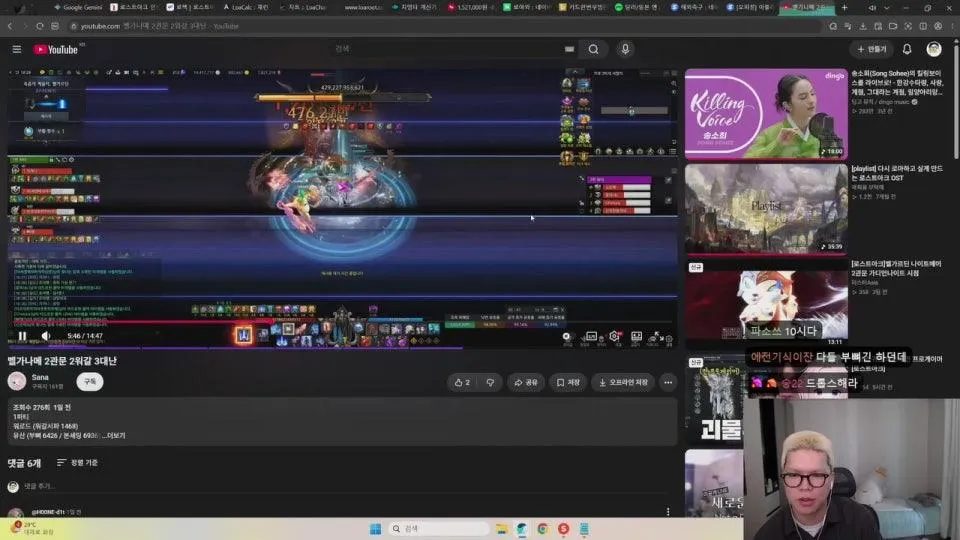Open Windows Start menu
This screenshot has width=960, height=540.
pyautogui.click(x=375, y=529)
